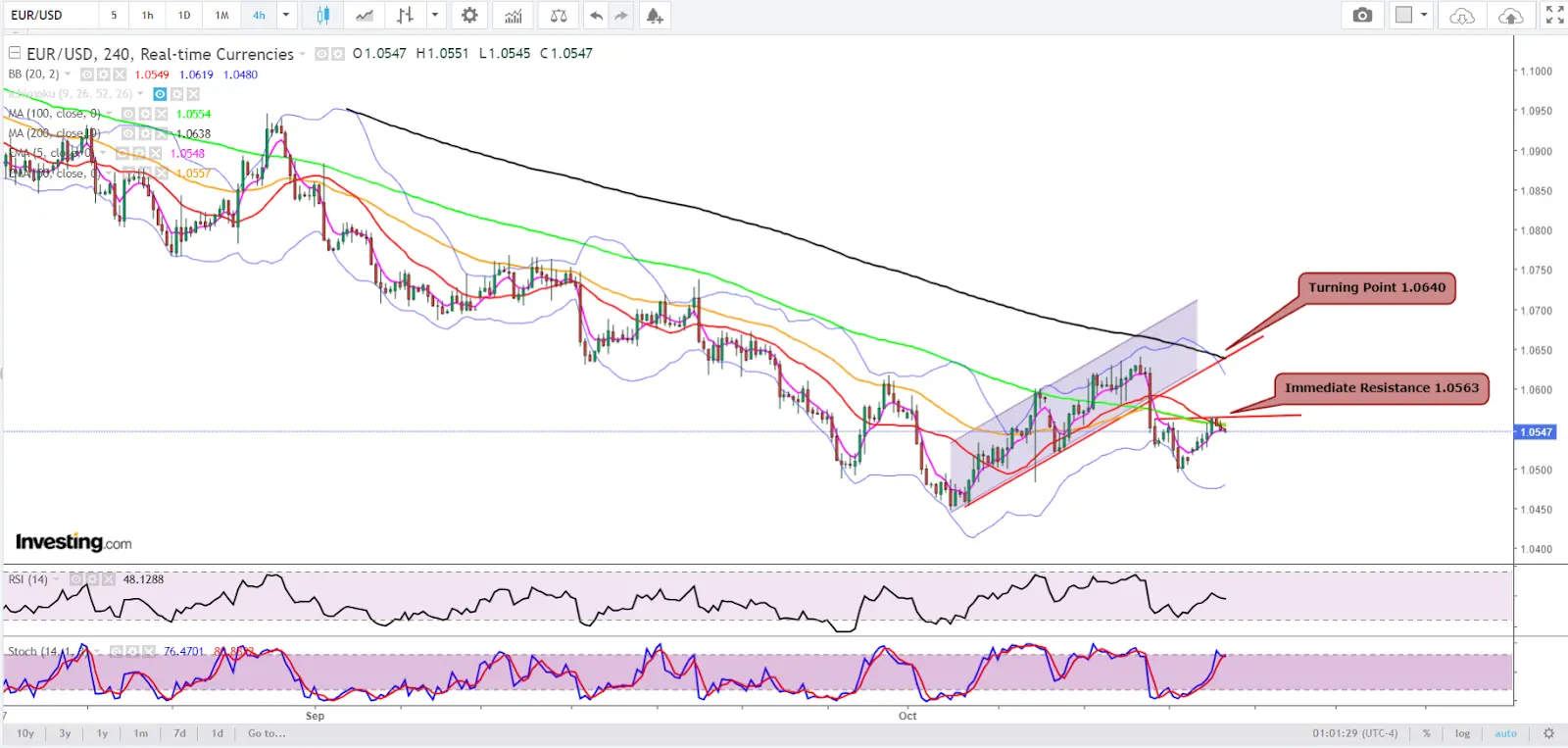Delete the MA (100) indicator

(162, 114)
